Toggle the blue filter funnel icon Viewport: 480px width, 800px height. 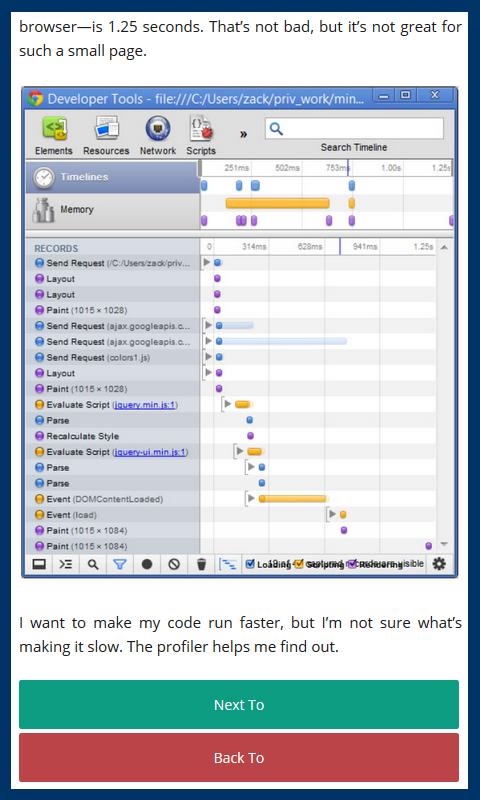tap(120, 564)
